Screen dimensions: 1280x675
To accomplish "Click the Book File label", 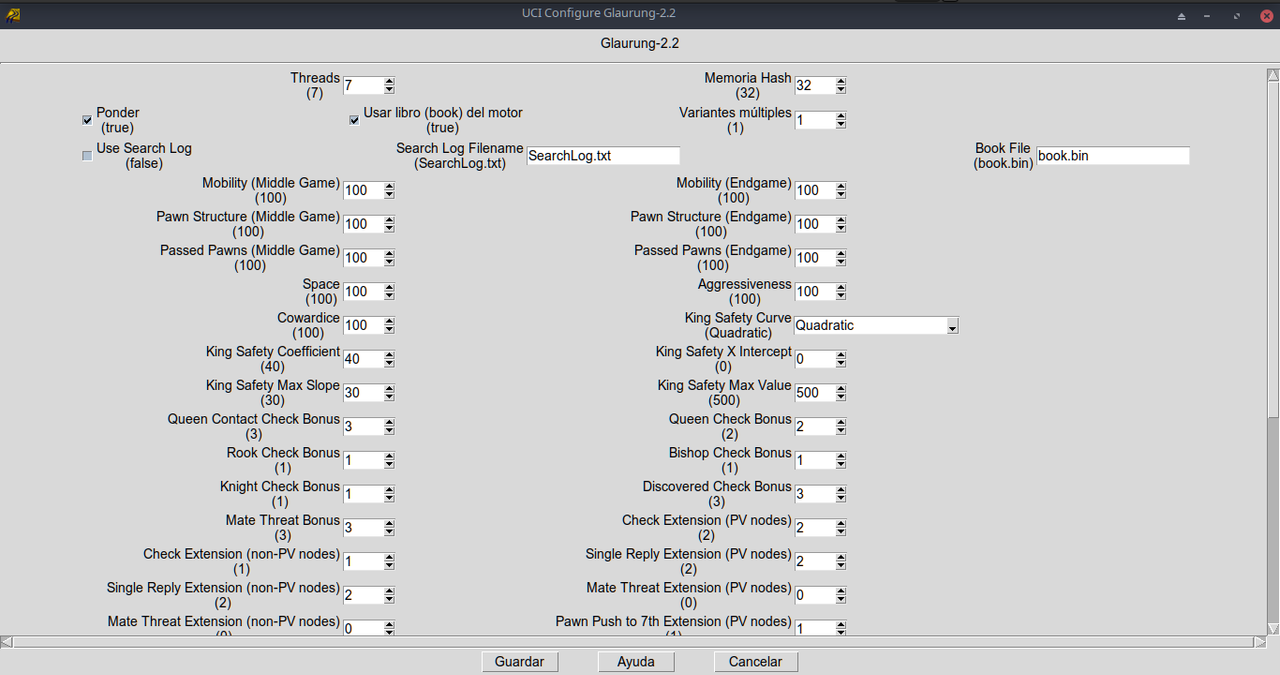I will tap(1003, 155).
